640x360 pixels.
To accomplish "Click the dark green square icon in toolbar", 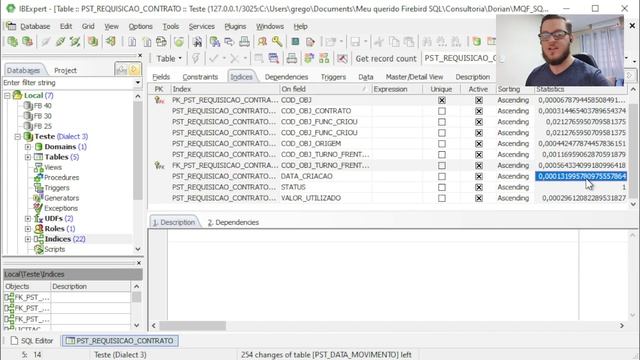I will pos(295,41).
